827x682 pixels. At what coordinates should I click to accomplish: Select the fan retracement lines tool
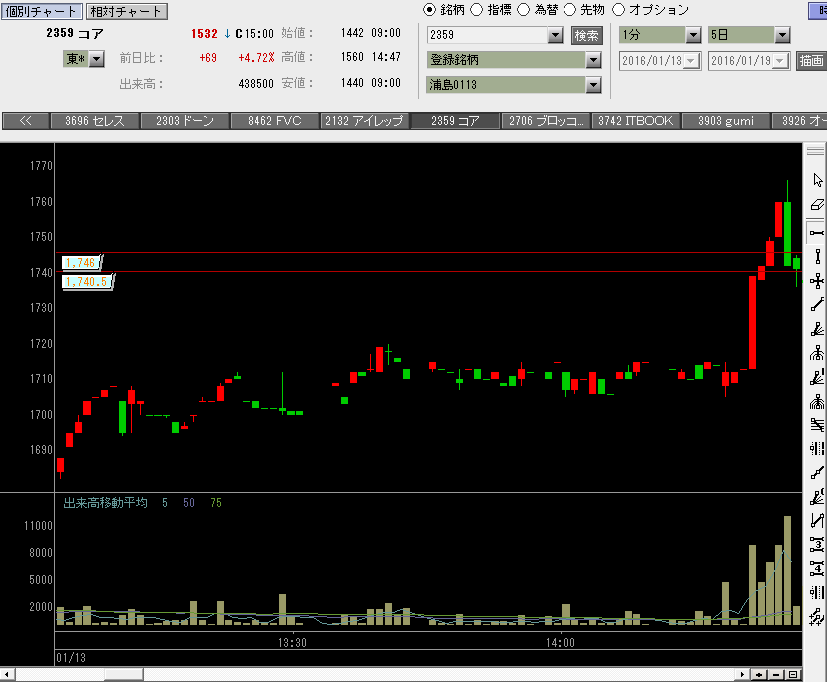[817, 425]
